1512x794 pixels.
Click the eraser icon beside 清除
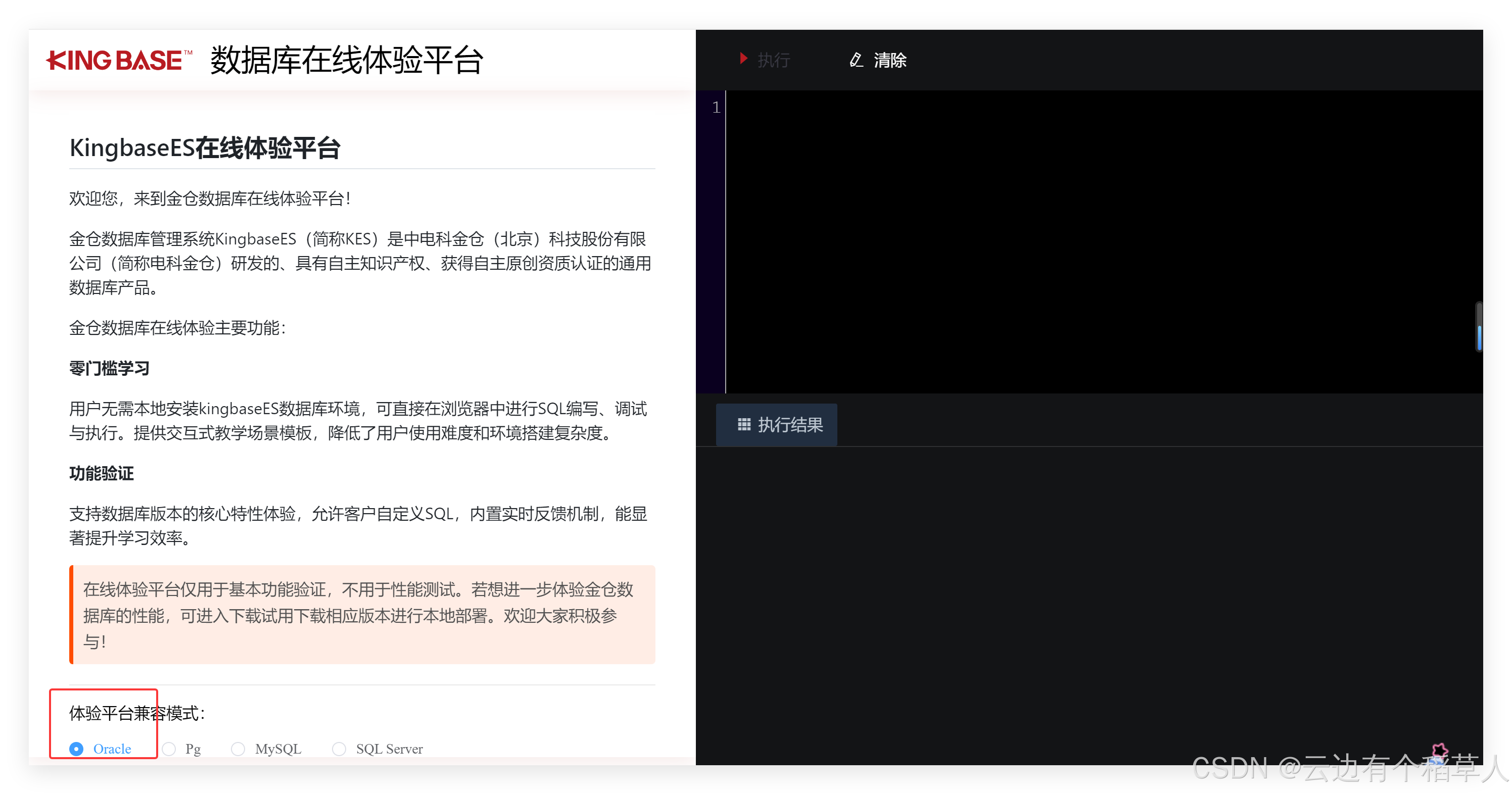click(x=856, y=60)
